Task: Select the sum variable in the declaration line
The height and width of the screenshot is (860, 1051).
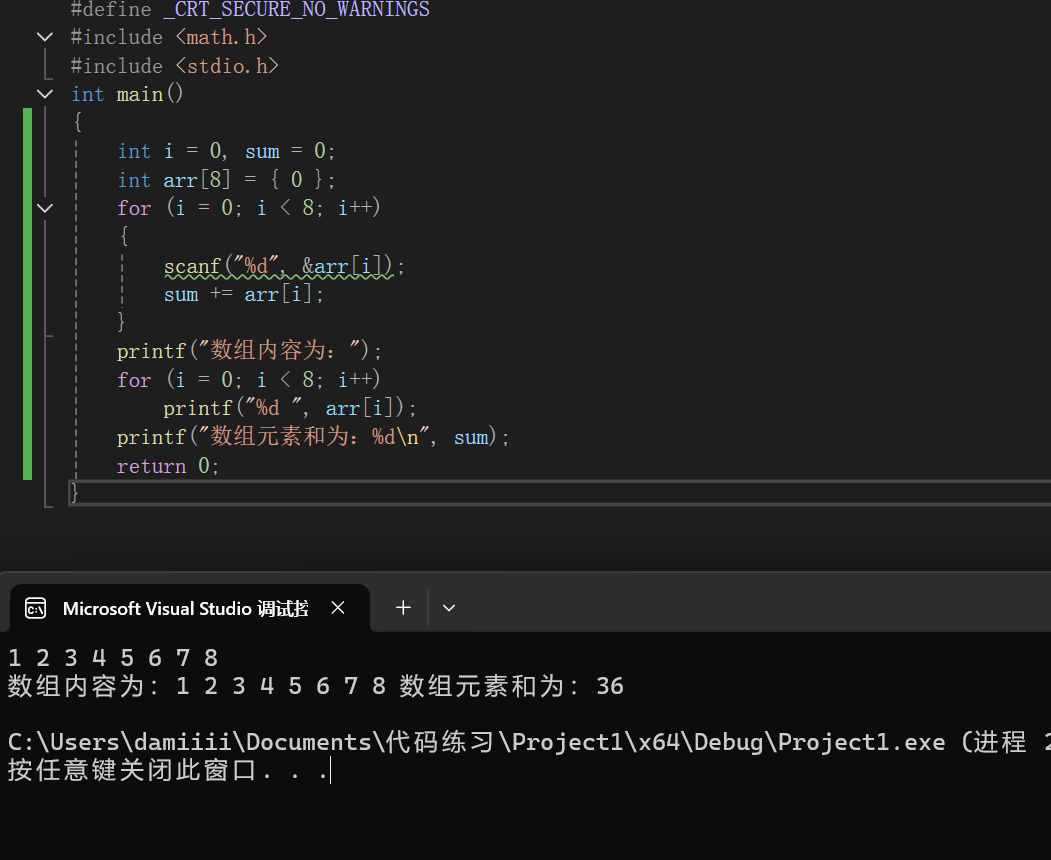Action: [261, 150]
